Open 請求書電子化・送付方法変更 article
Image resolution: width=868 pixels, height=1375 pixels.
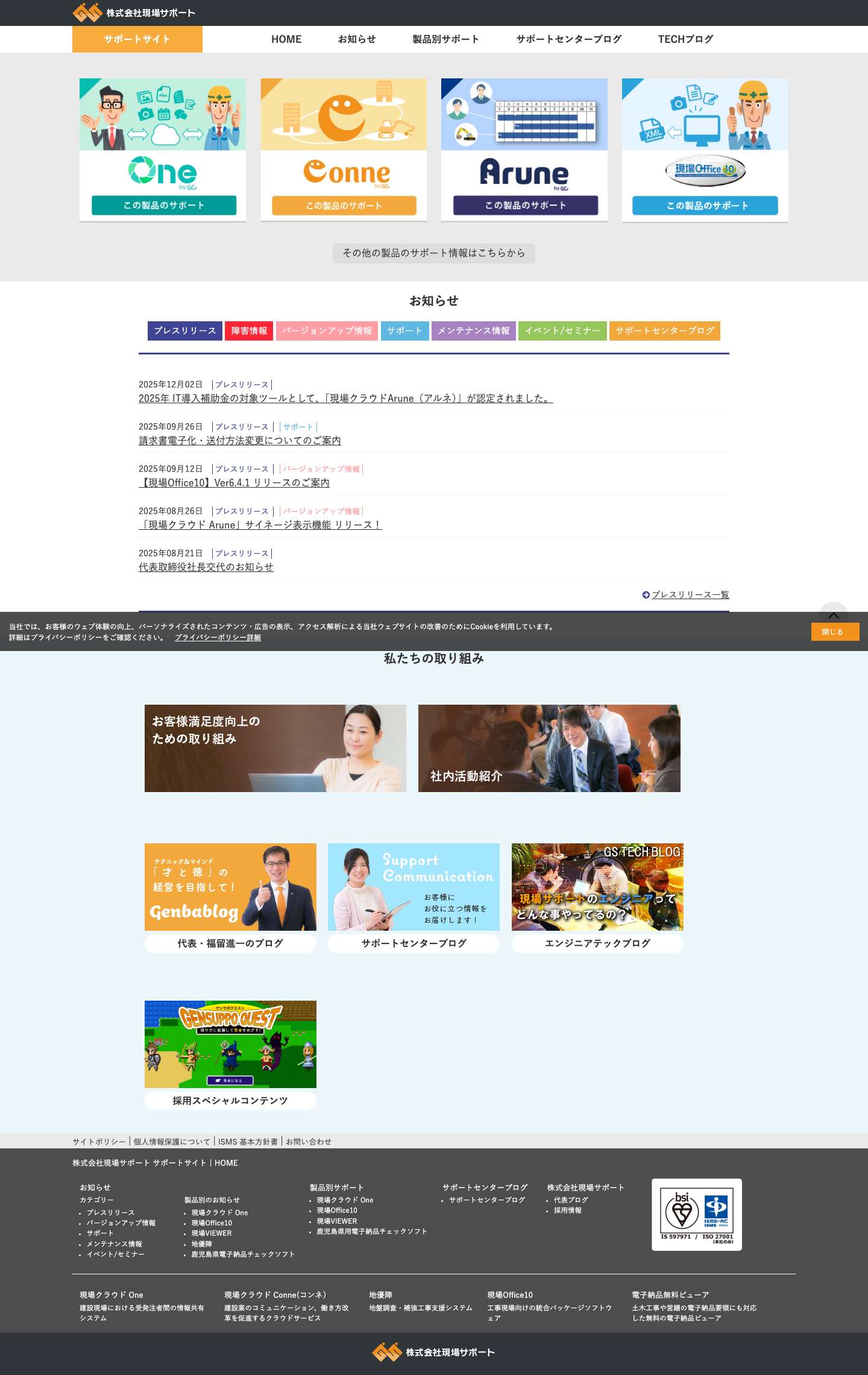click(x=240, y=441)
